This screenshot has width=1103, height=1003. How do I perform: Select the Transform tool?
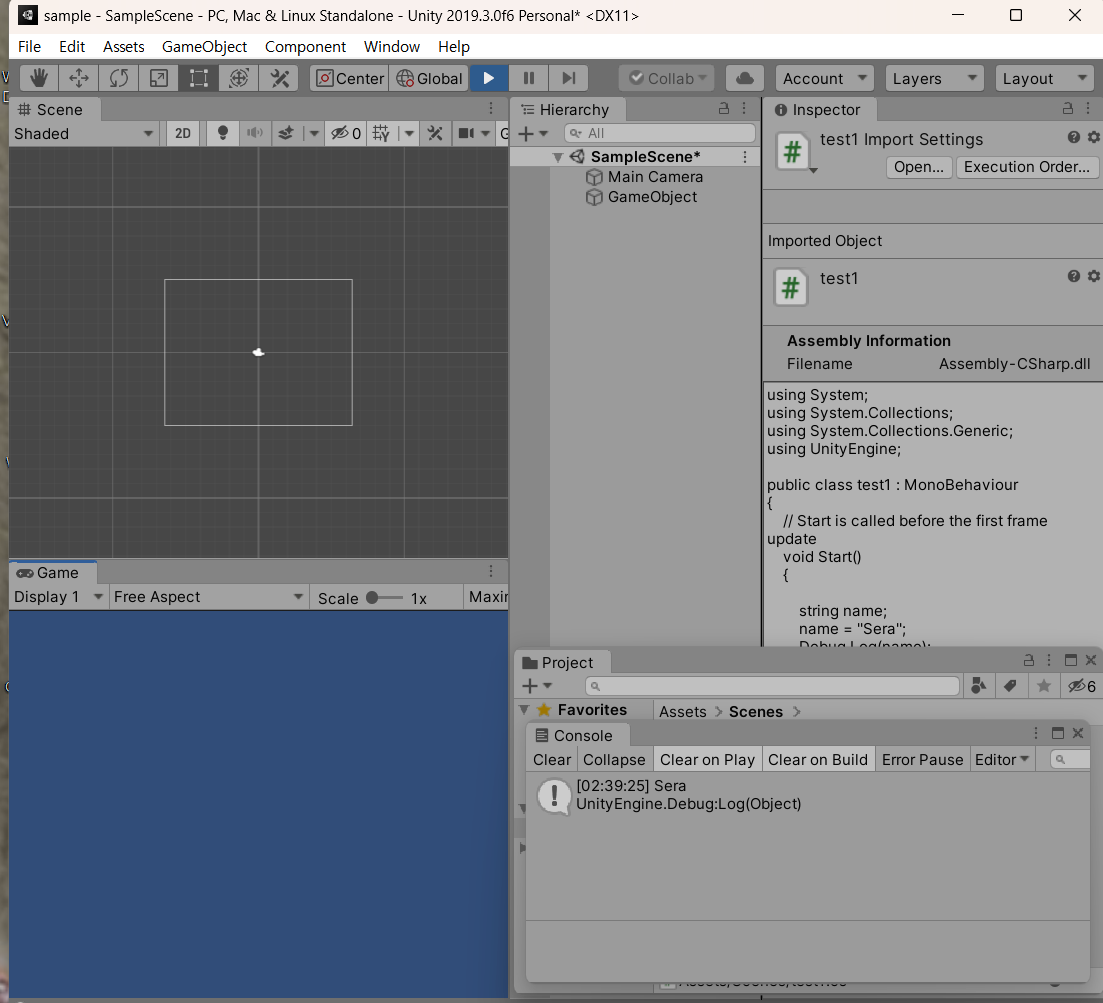tap(239, 78)
